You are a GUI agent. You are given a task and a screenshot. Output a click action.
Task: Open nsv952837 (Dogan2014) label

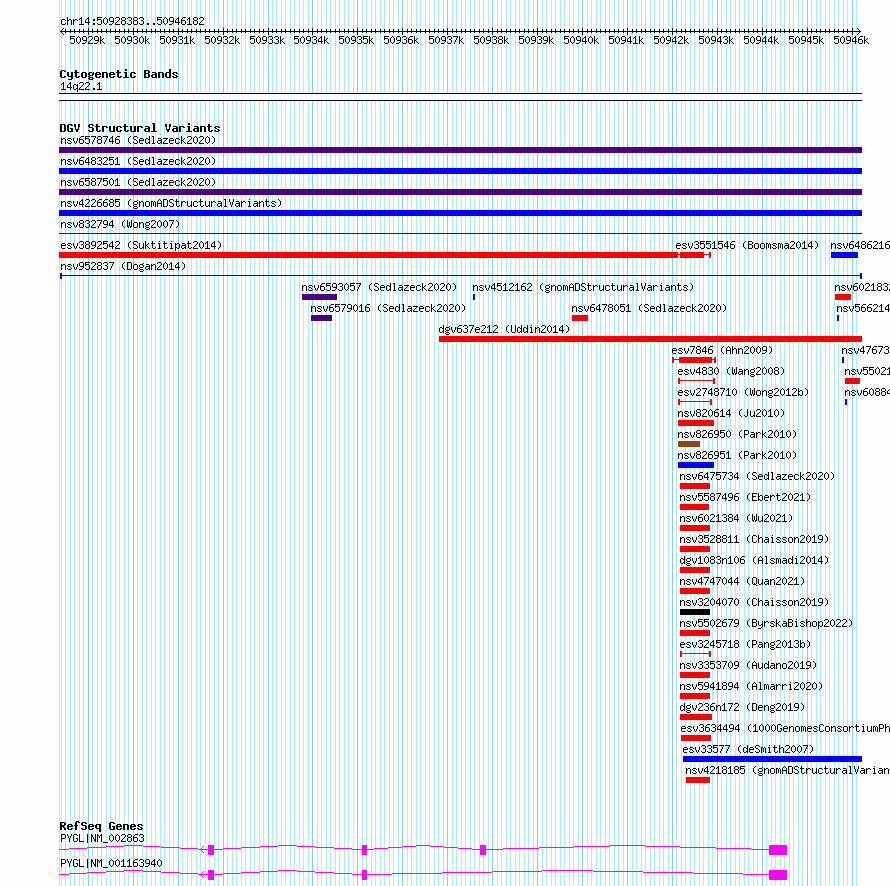coord(123,266)
